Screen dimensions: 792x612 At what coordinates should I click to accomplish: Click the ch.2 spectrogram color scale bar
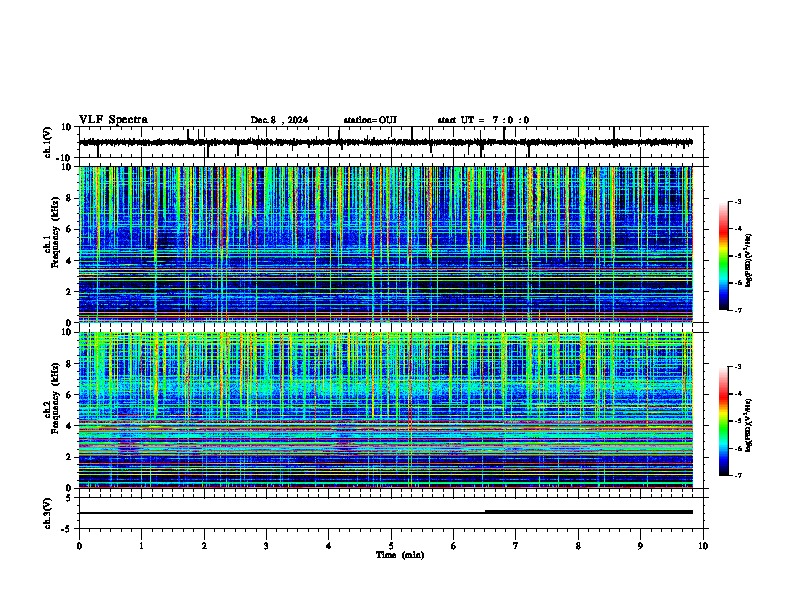[x=724, y=421]
